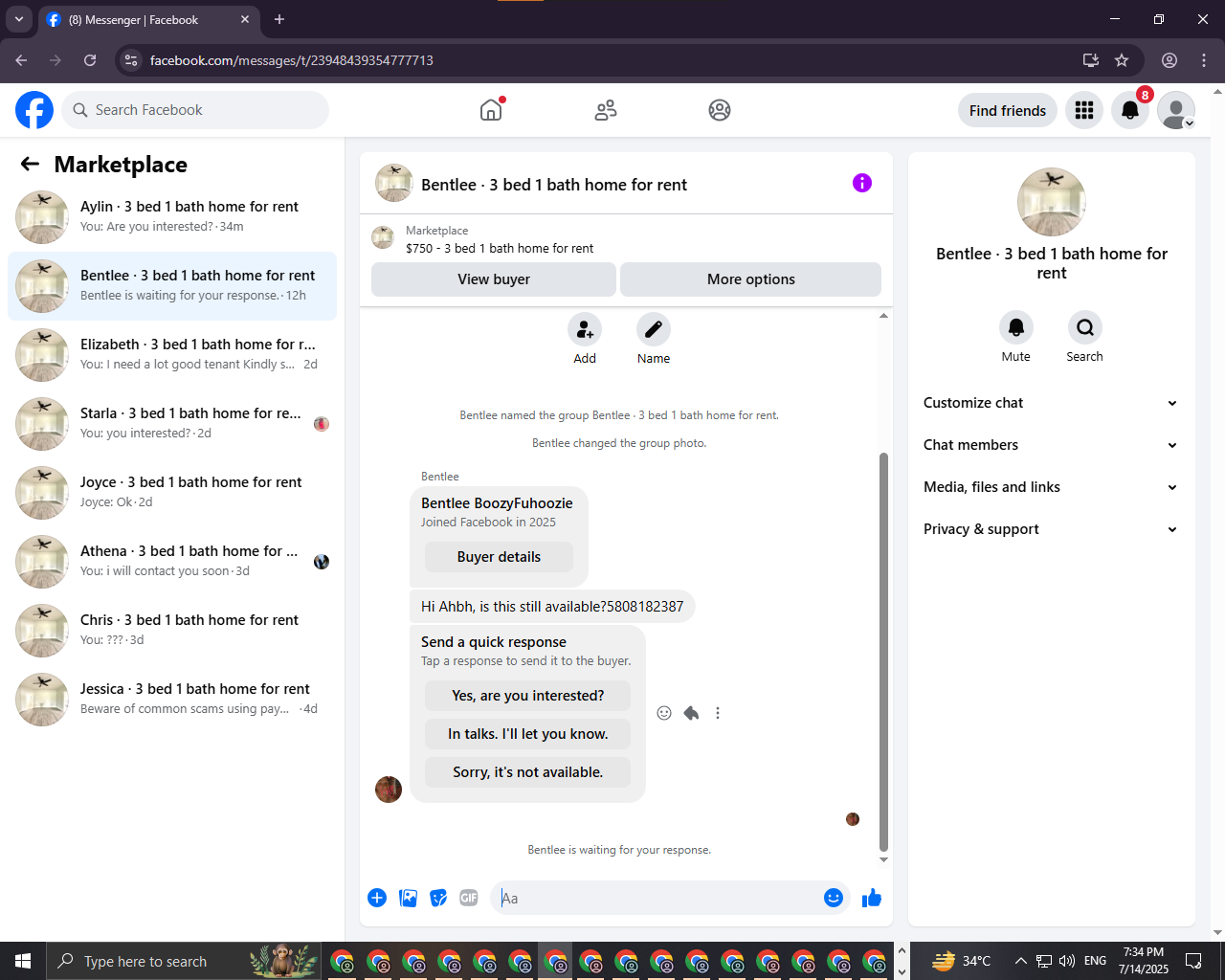Add people to the chat
This screenshot has height=980, width=1225.
coord(585,329)
